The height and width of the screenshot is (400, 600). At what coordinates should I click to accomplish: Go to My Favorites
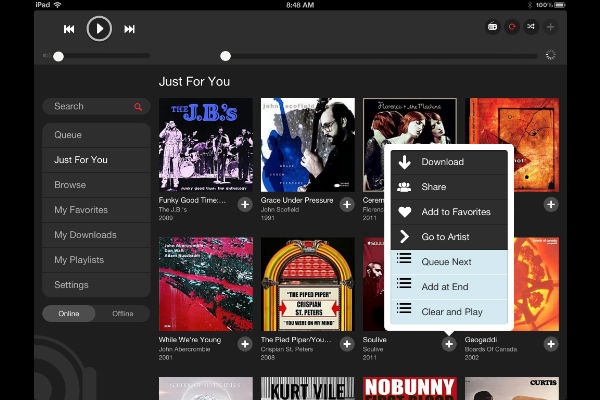[96, 210]
